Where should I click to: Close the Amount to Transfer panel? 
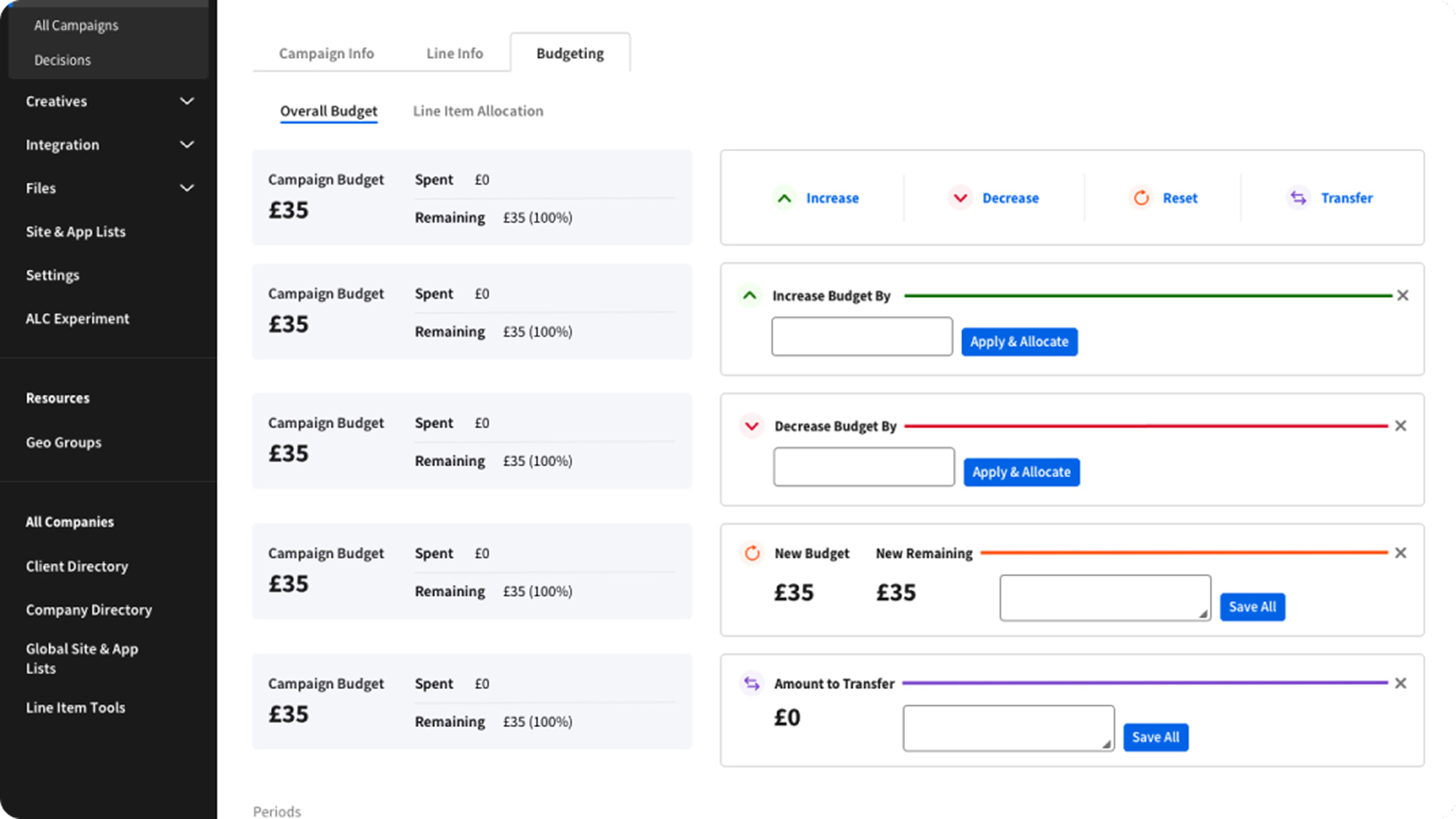coord(1400,683)
